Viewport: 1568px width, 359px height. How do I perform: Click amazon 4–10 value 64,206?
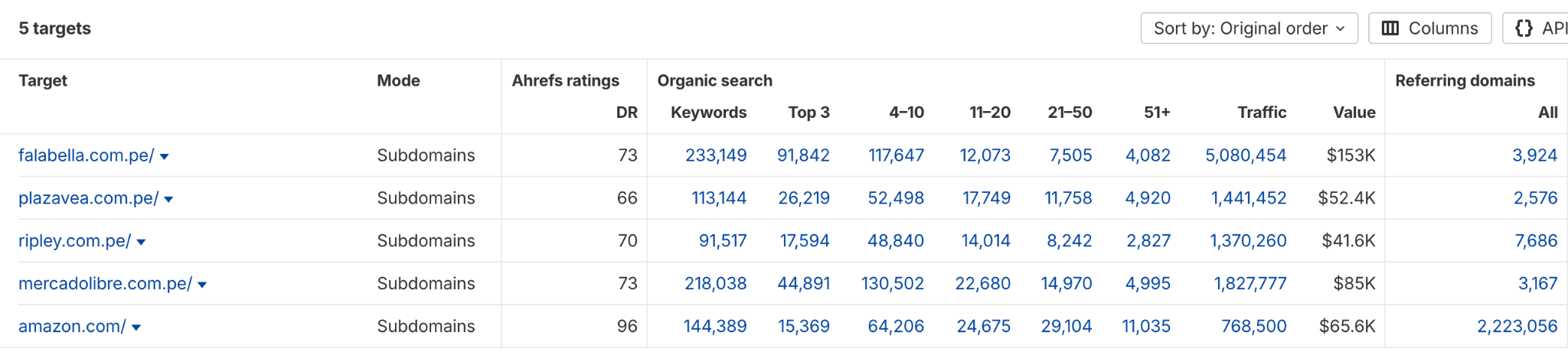coord(896,327)
